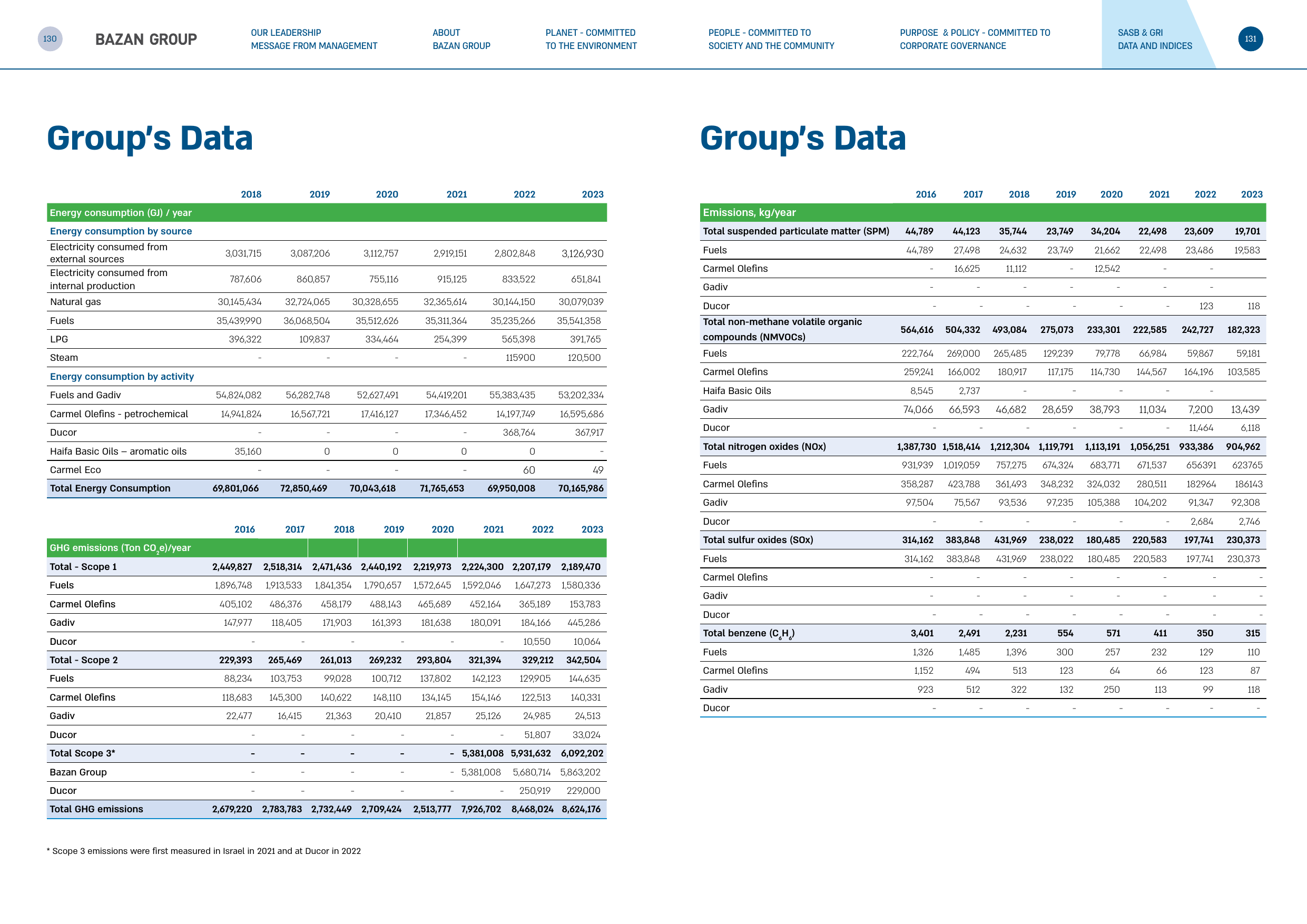Click the 2023 total energy value 70,165,986

(x=581, y=488)
